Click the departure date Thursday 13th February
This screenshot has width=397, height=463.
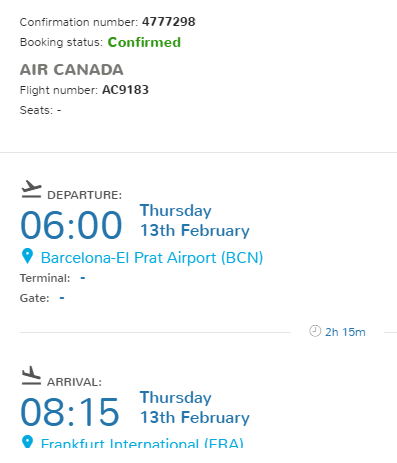coord(195,221)
